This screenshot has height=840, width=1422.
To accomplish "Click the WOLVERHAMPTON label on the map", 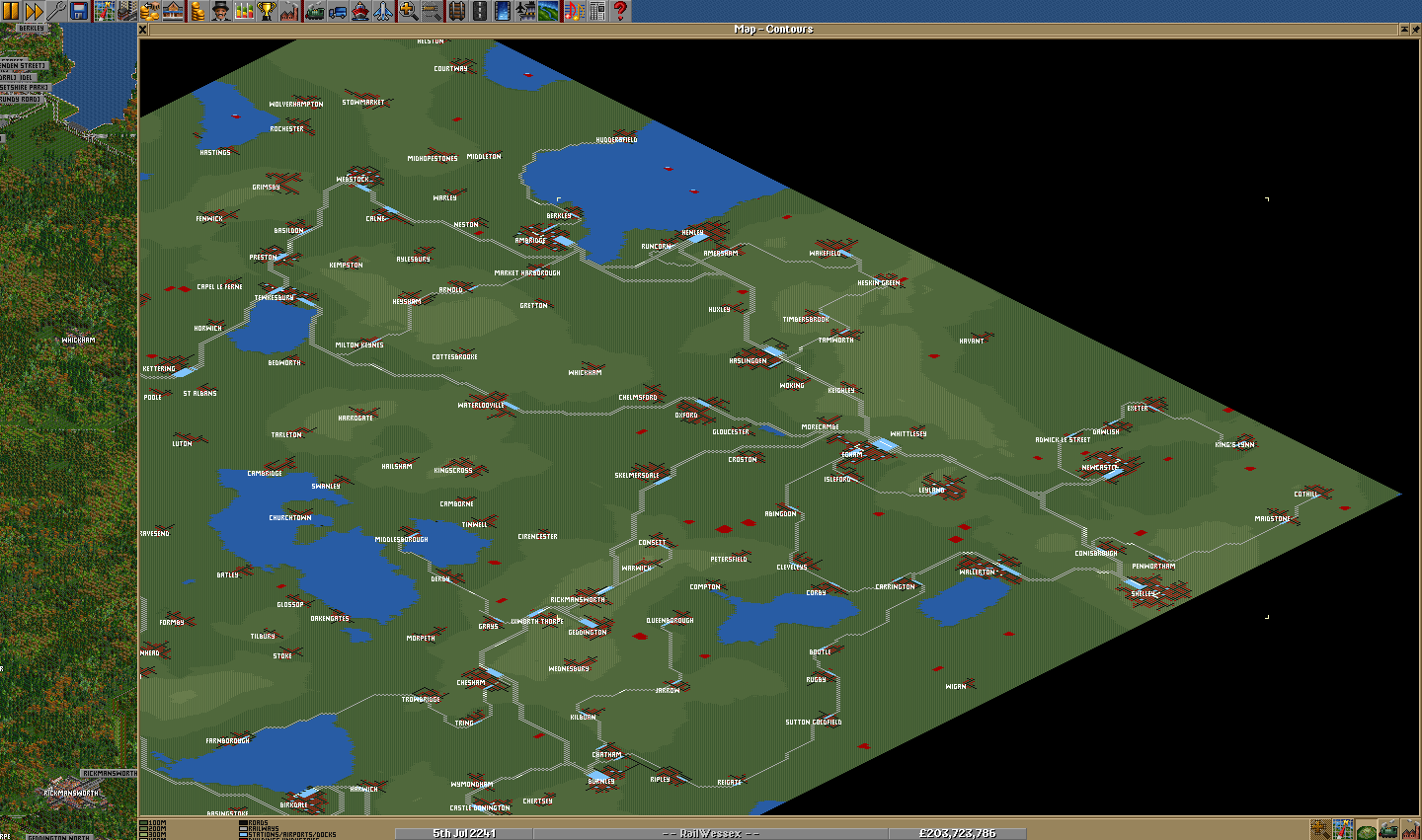I will click(x=295, y=104).
